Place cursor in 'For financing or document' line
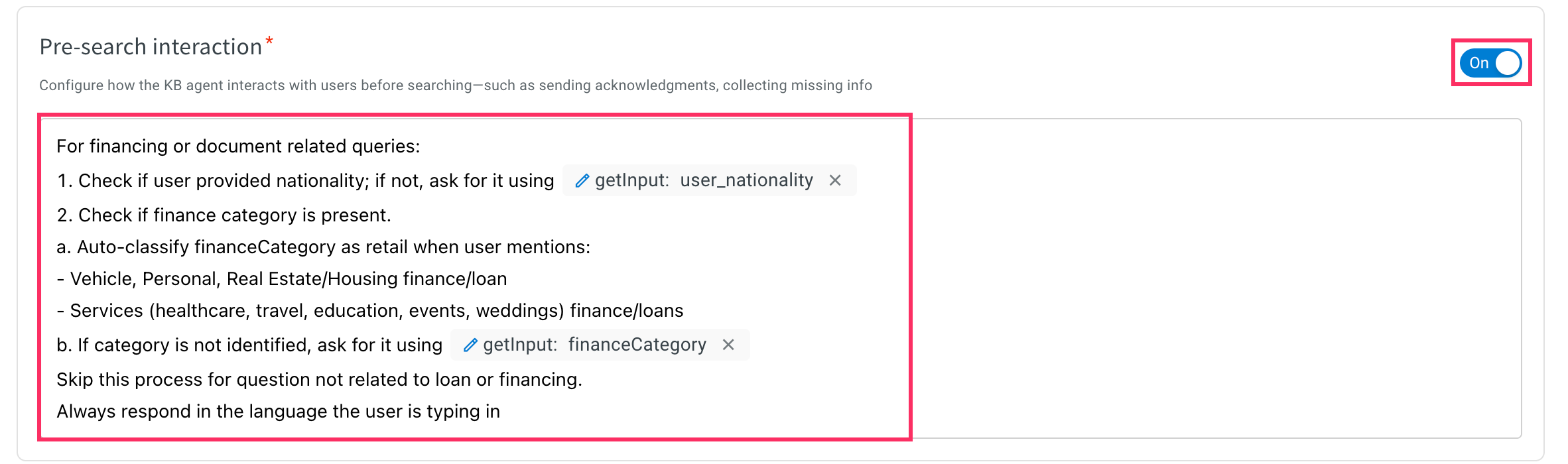The image size is (1568, 464). [238, 146]
